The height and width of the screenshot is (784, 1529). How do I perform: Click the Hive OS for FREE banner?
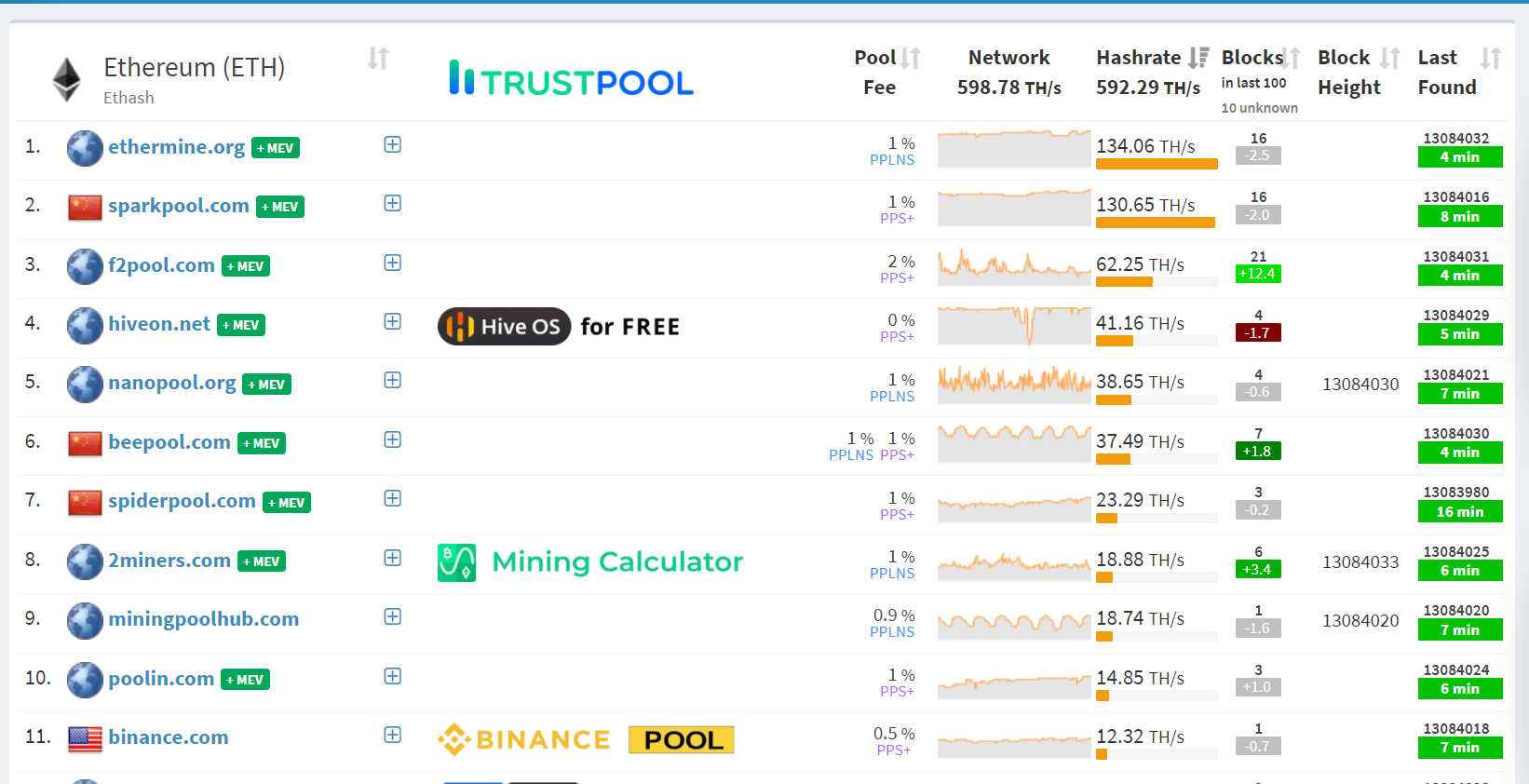(x=559, y=327)
